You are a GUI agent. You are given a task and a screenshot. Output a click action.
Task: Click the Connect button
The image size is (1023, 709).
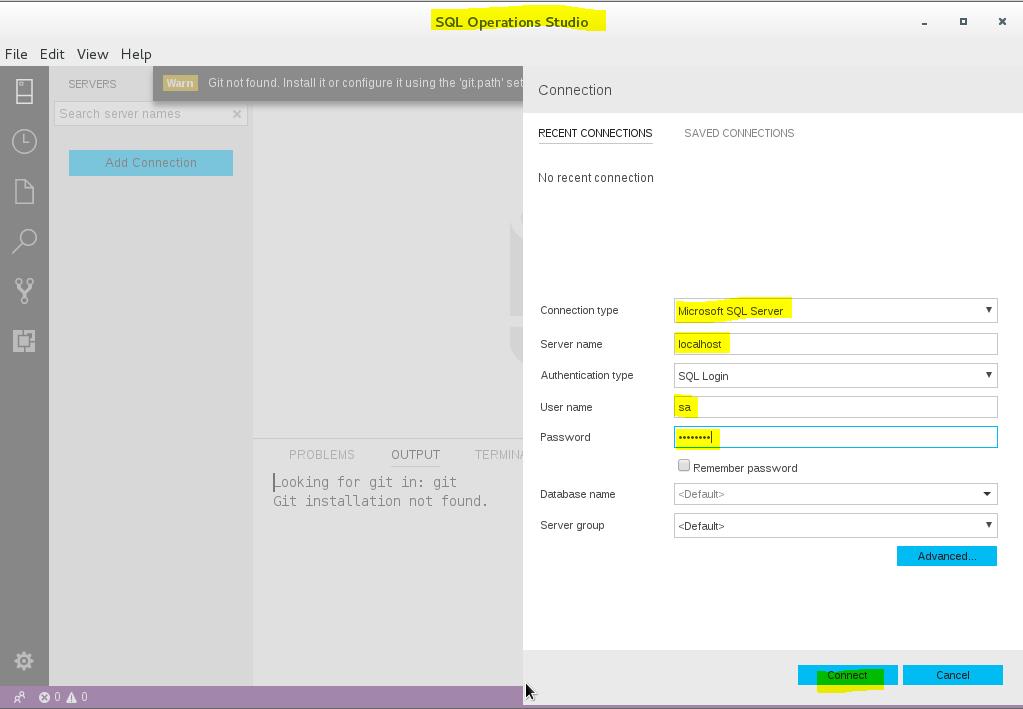coord(847,675)
